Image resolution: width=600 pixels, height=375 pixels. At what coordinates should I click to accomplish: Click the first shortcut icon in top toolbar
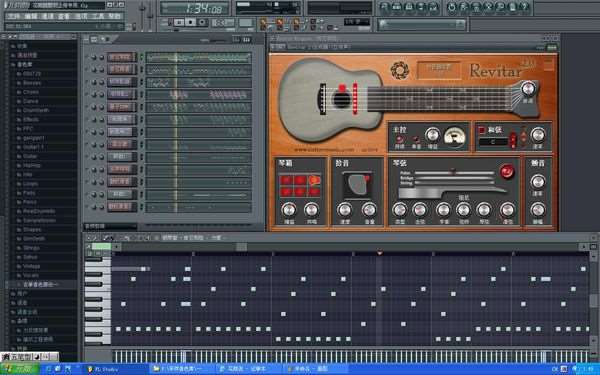[385, 7]
